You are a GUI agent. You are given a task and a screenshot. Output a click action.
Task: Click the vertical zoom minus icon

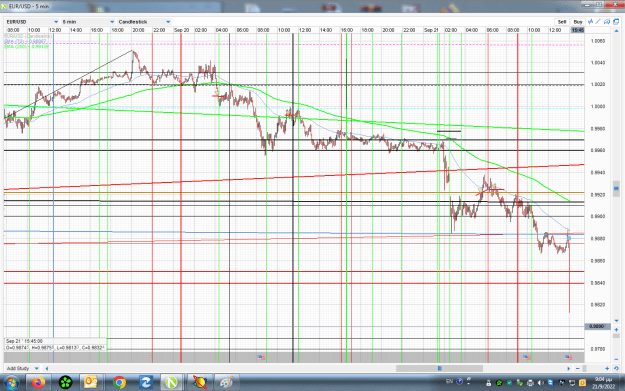click(616, 359)
